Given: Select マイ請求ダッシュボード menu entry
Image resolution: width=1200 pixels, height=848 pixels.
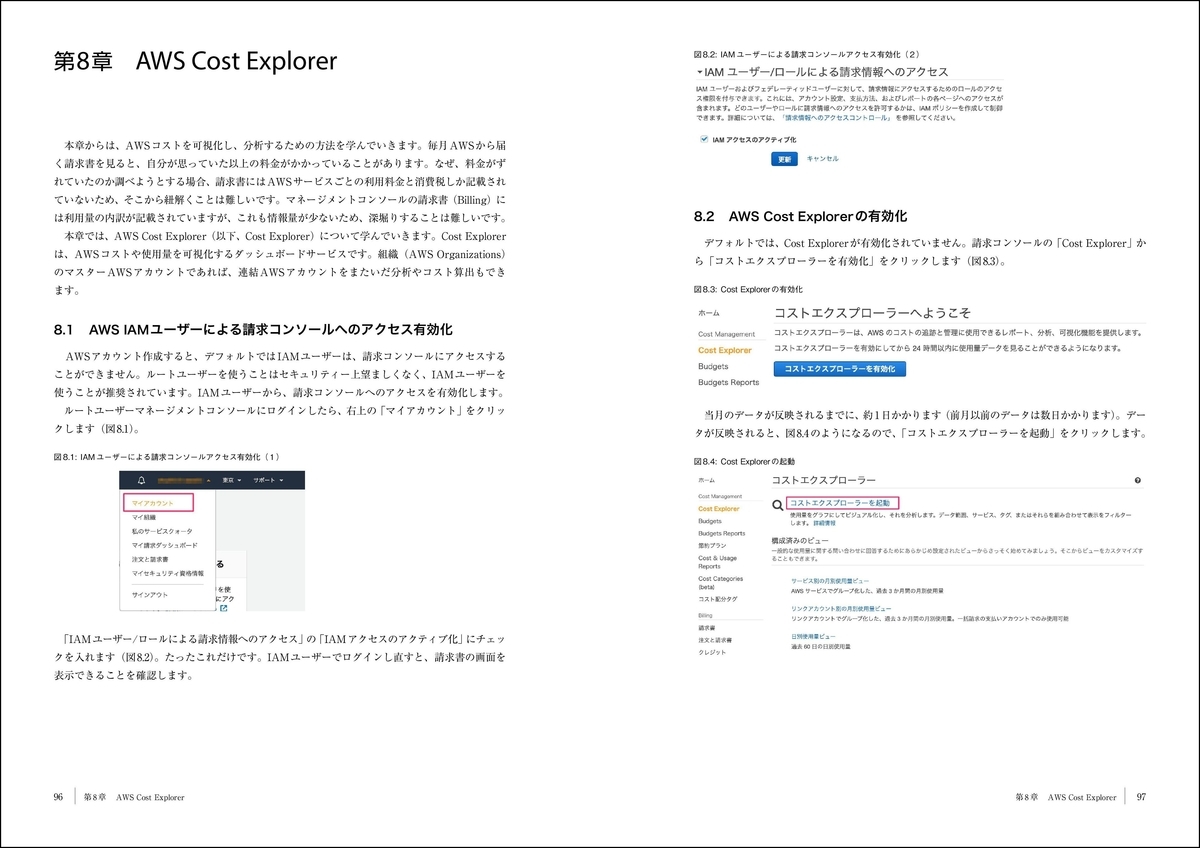Looking at the screenshot, I should tap(164, 545).
